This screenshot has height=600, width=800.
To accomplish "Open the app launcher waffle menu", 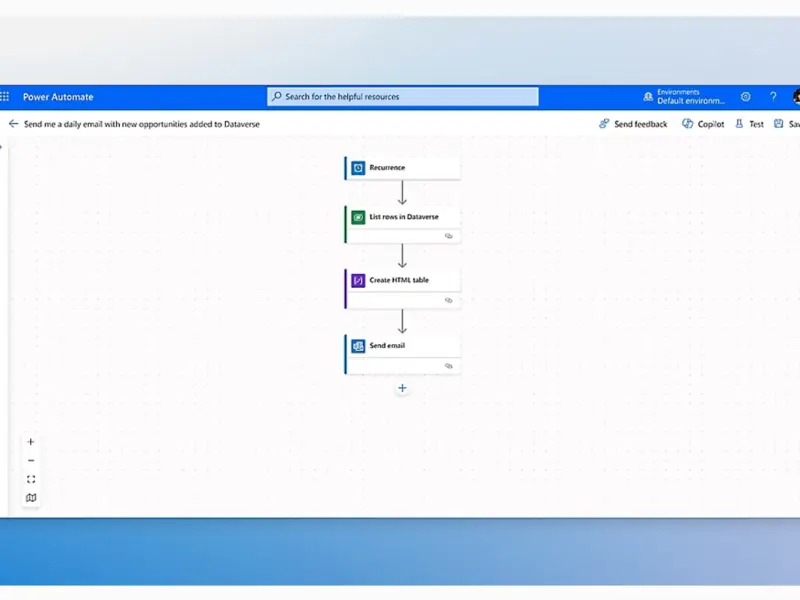I will [x=5, y=97].
